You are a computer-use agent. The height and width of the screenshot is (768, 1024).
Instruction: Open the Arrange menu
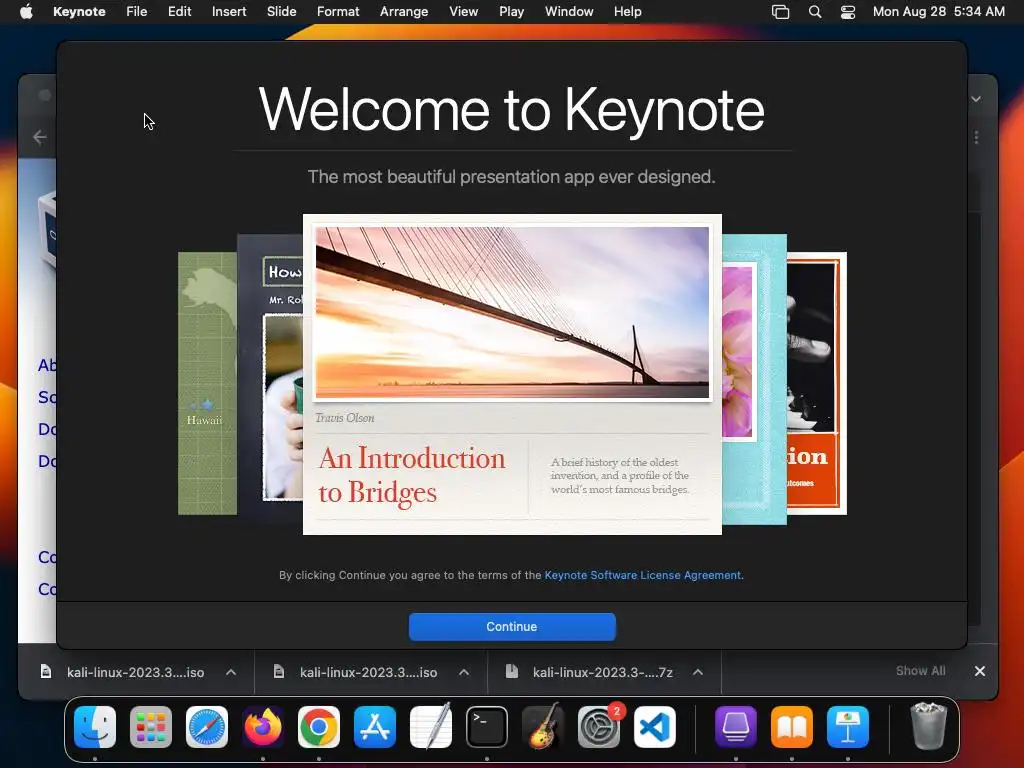(x=404, y=12)
